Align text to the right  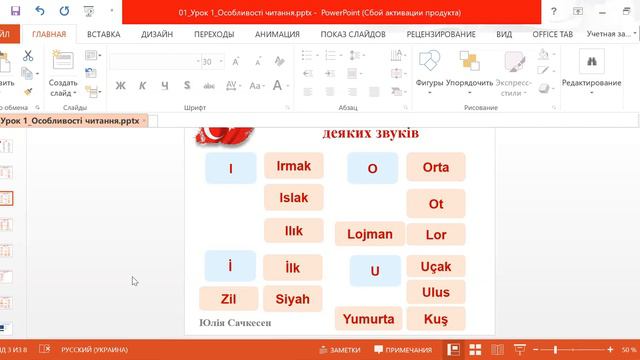click(352, 92)
